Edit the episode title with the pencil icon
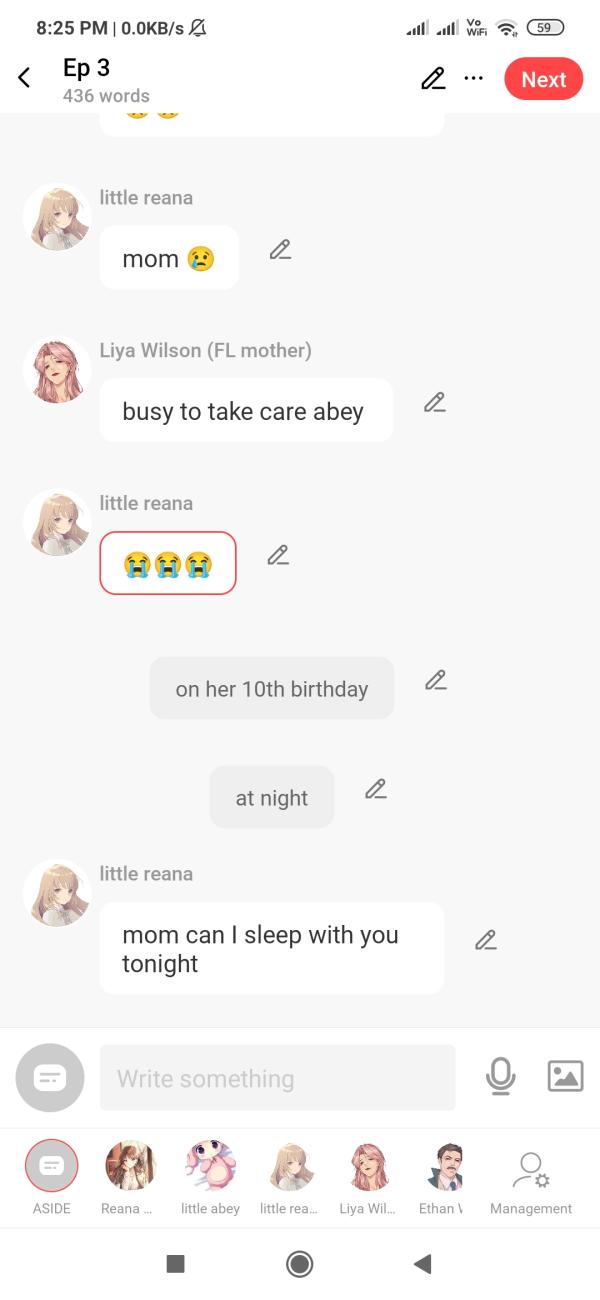 pyautogui.click(x=433, y=79)
